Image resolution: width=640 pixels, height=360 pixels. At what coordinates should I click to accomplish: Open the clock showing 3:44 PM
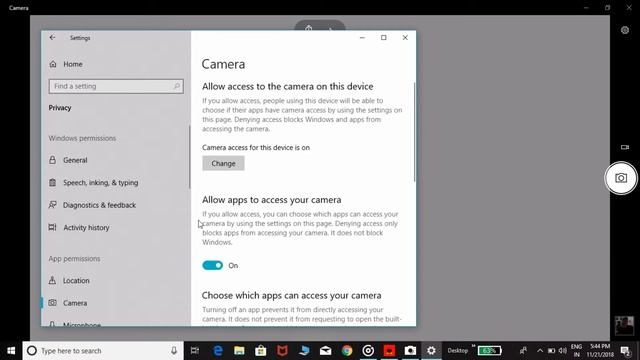click(600, 351)
